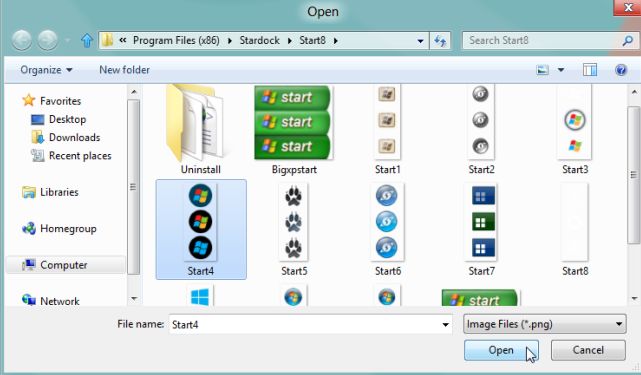Select Network in the navigation pane
This screenshot has height=375, width=641.
click(60, 301)
